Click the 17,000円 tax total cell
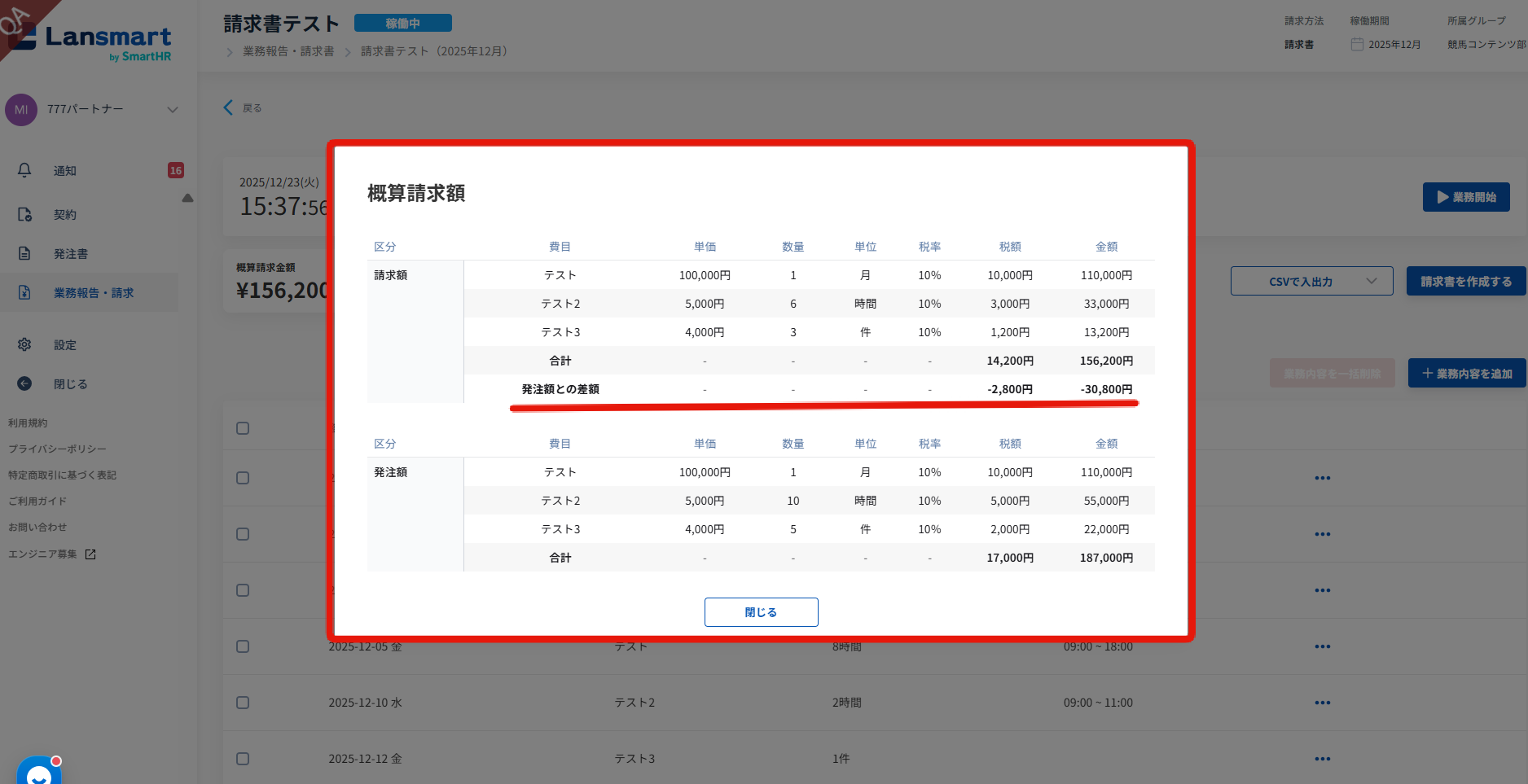This screenshot has width=1528, height=784. click(x=1010, y=558)
